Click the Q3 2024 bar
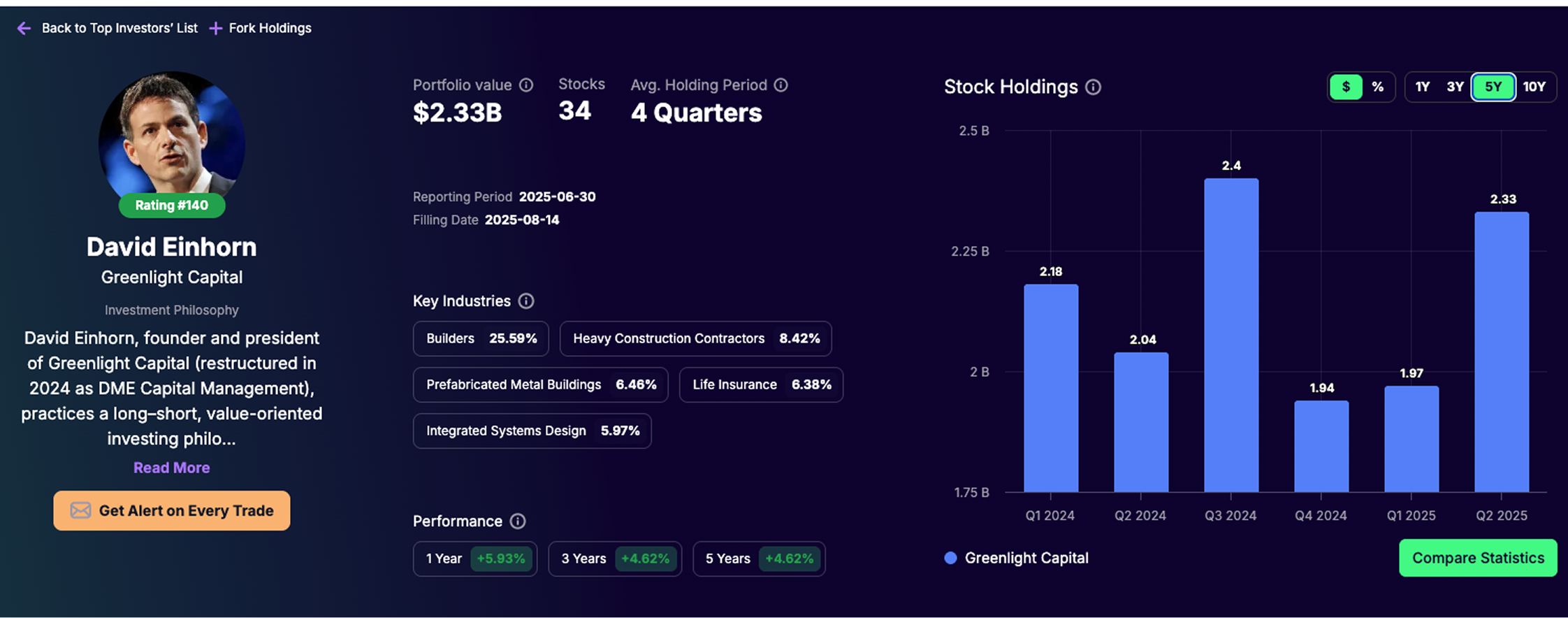Screen dimensions: 1568x618 click(1231, 335)
